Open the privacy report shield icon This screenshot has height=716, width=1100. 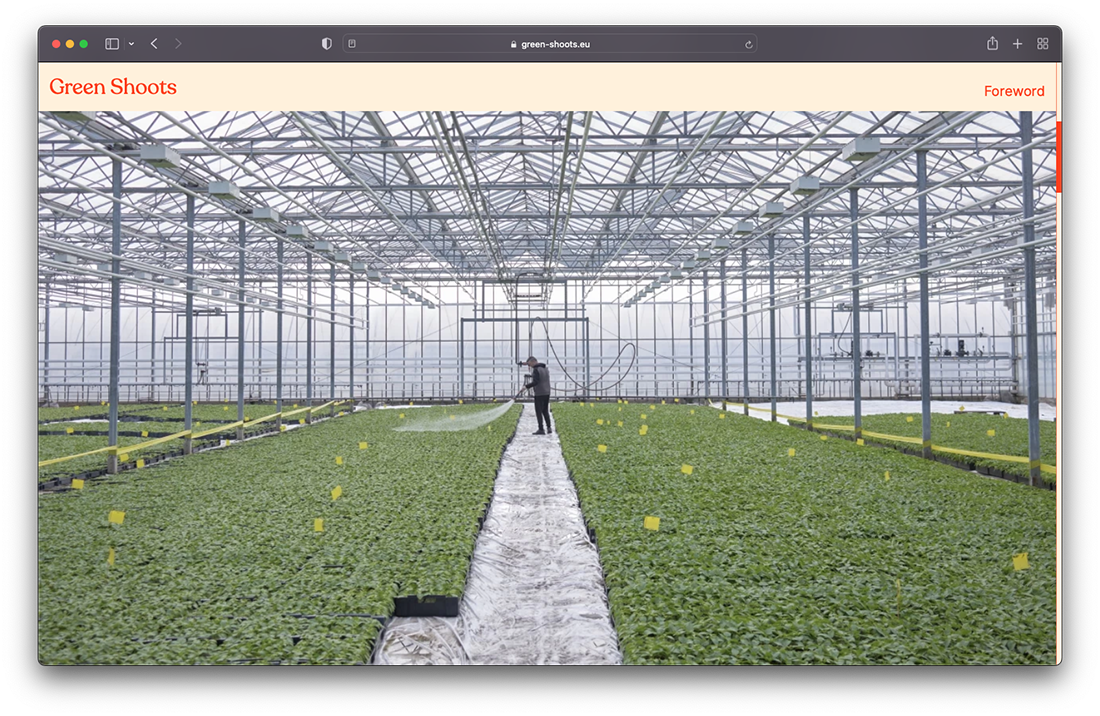pos(326,43)
